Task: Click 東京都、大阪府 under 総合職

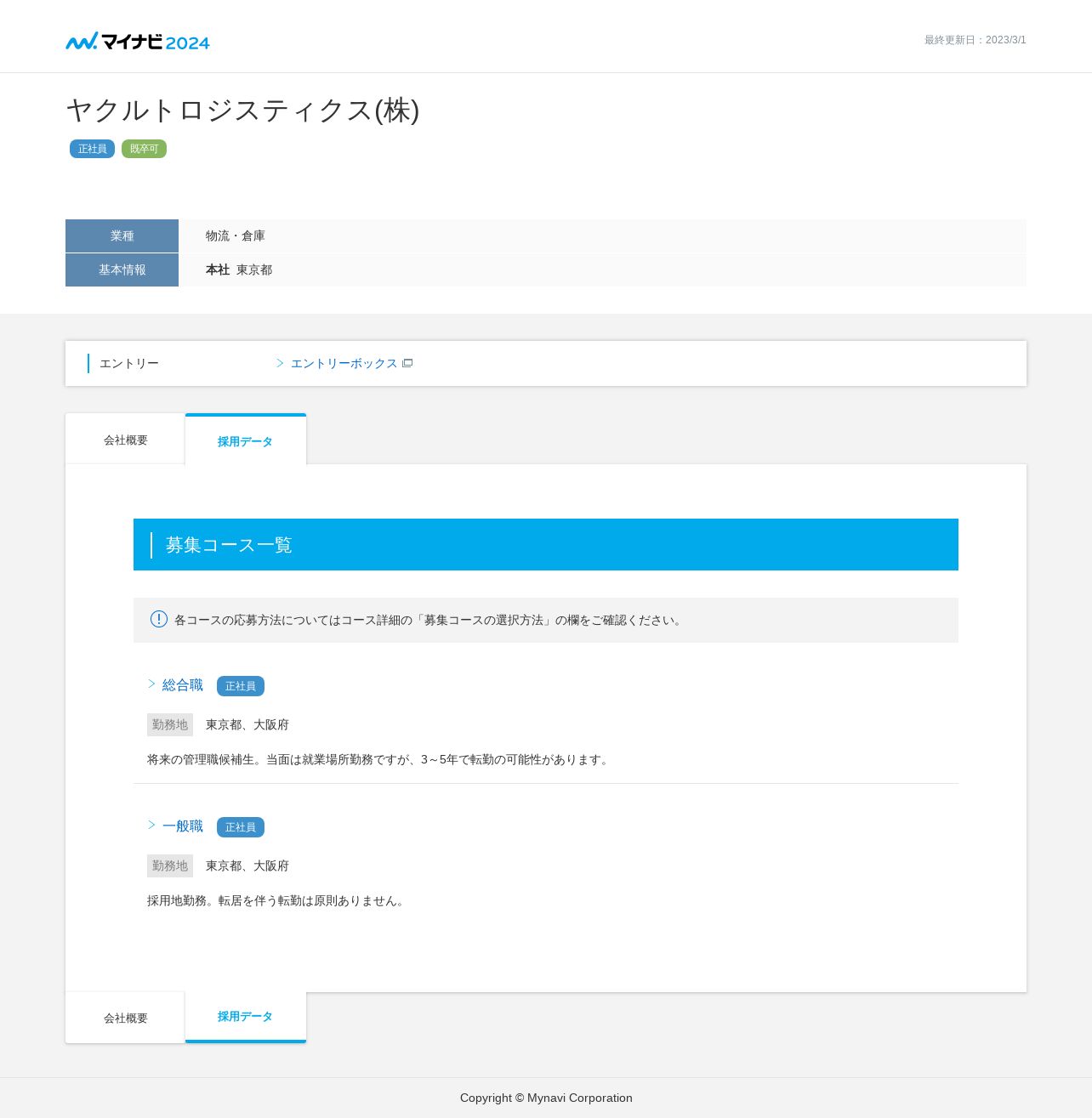Action: point(247,724)
